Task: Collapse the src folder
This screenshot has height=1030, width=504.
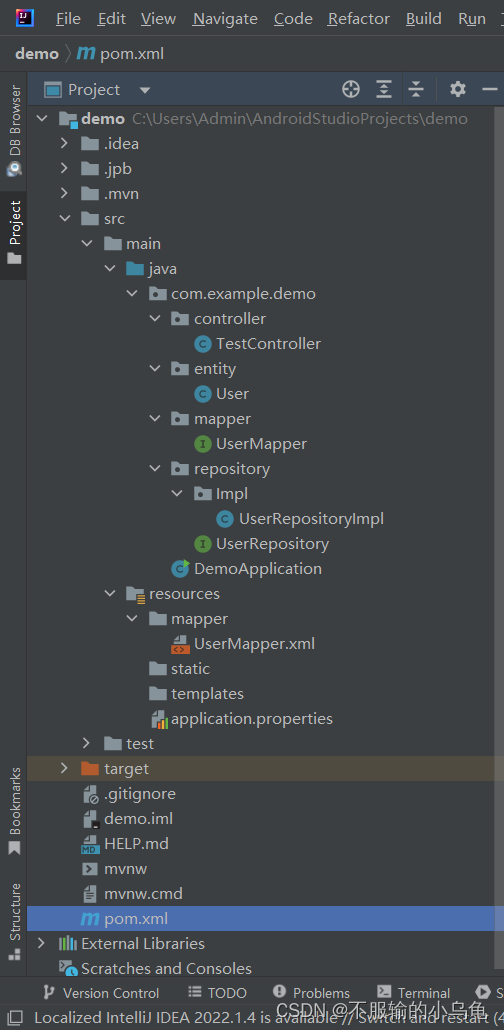Action: click(x=64, y=218)
